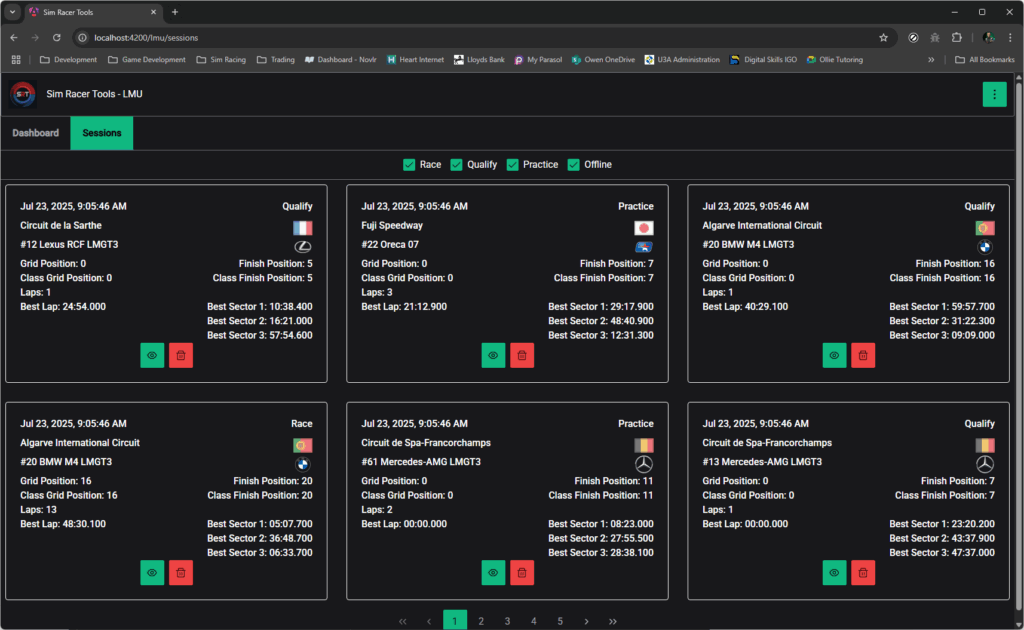Go to page 2 of sessions
This screenshot has width=1024, height=630.
pos(481,621)
